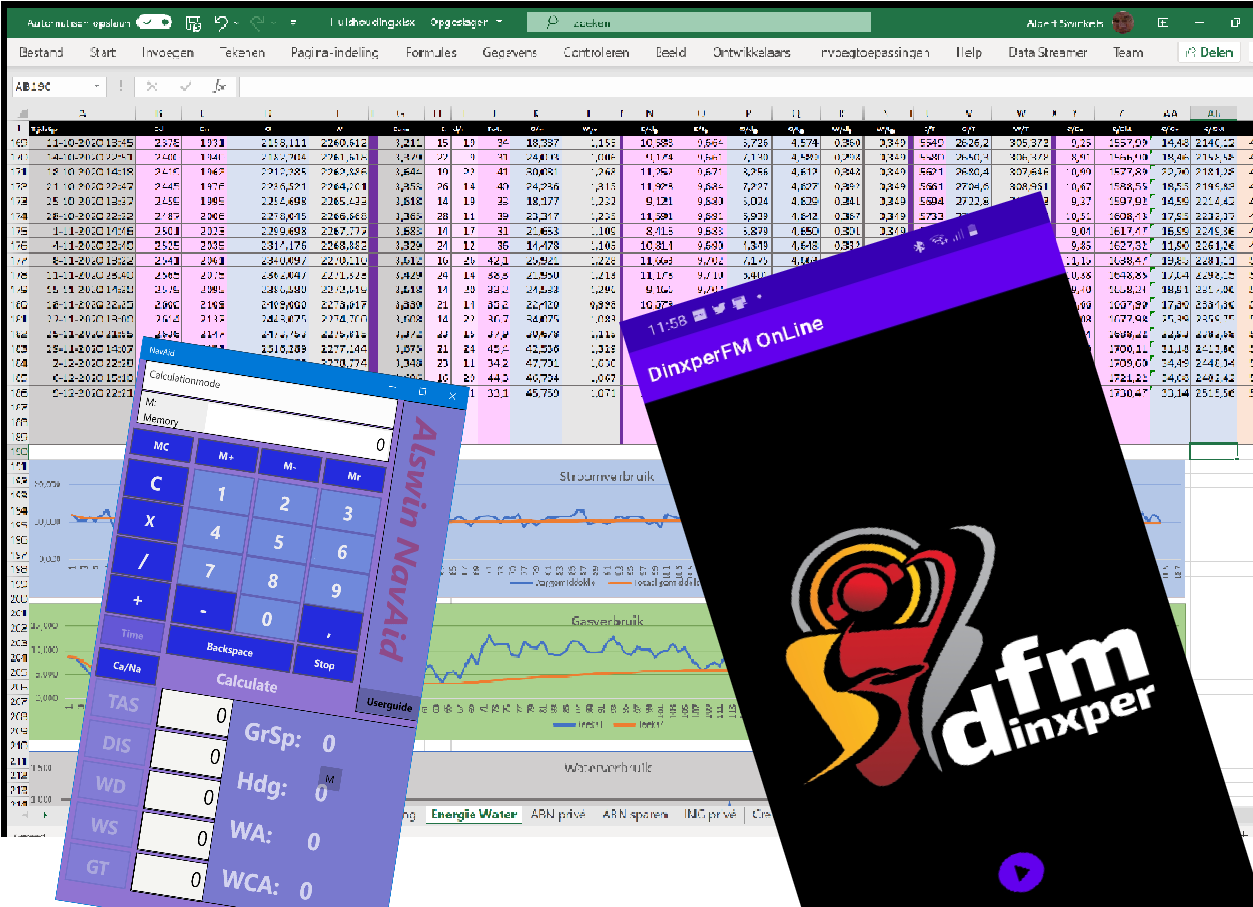1253x907 pixels.
Task: Click the insert function fx icon
Action: [219, 87]
